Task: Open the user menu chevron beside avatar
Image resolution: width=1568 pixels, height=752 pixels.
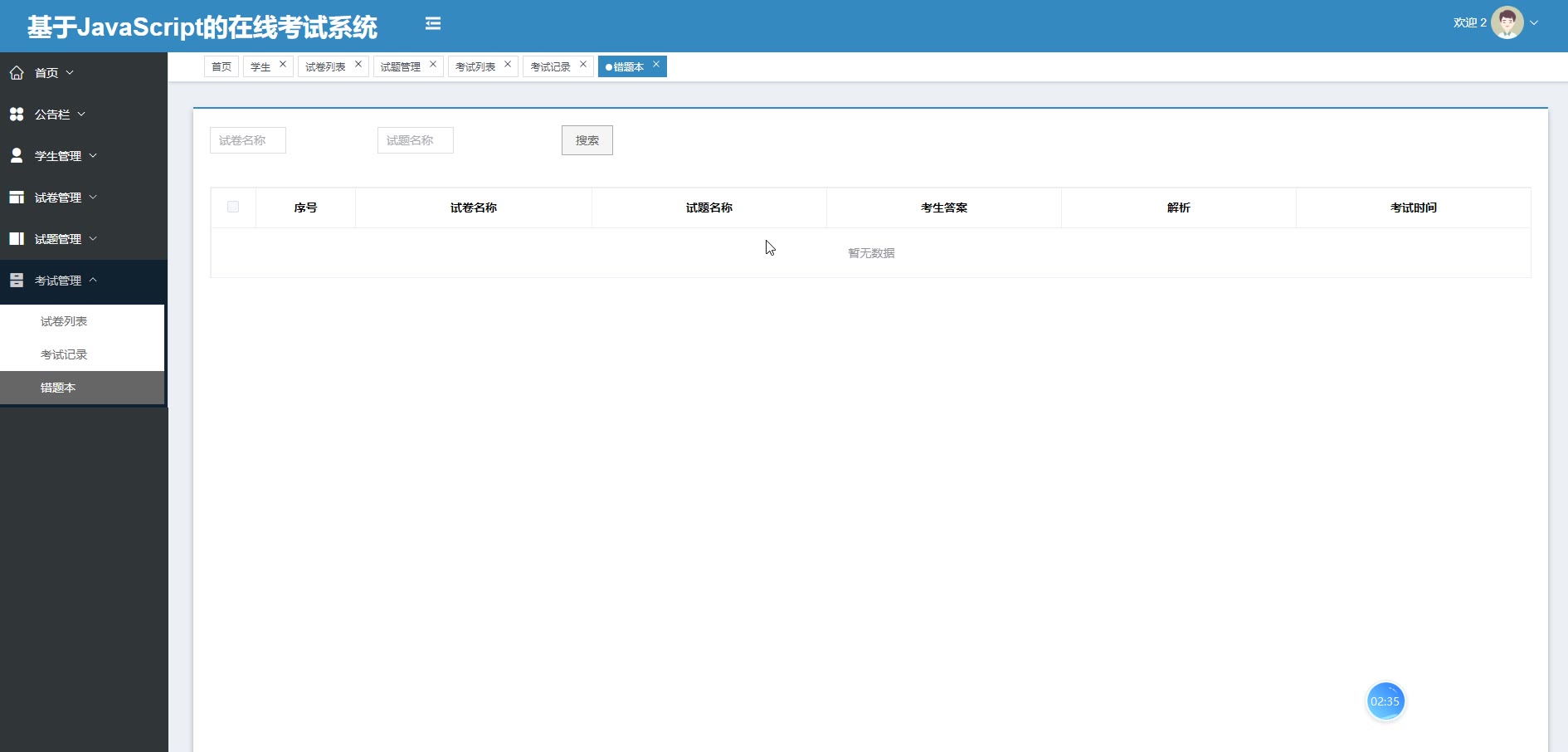Action: [1534, 23]
